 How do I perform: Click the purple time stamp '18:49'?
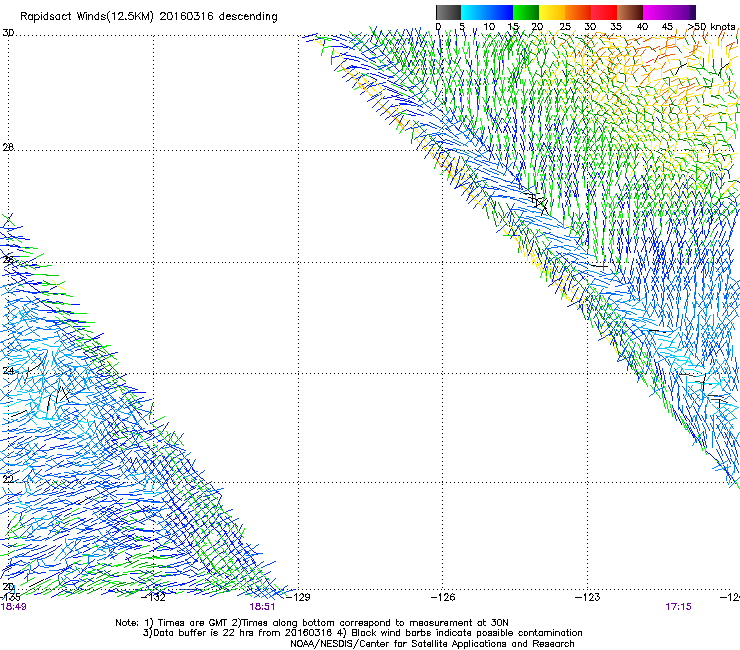click(x=14, y=607)
